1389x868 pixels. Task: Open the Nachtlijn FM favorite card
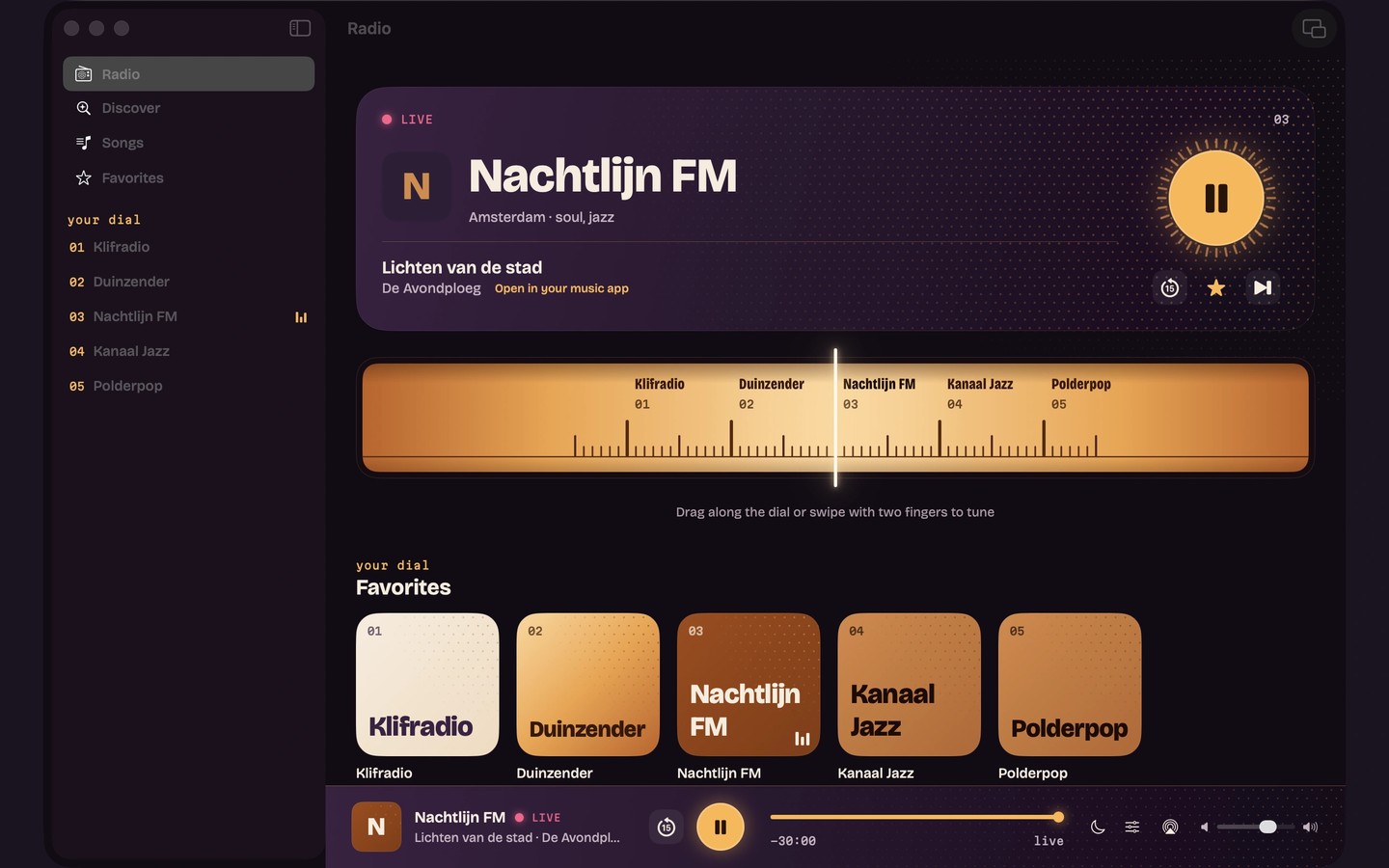point(749,685)
